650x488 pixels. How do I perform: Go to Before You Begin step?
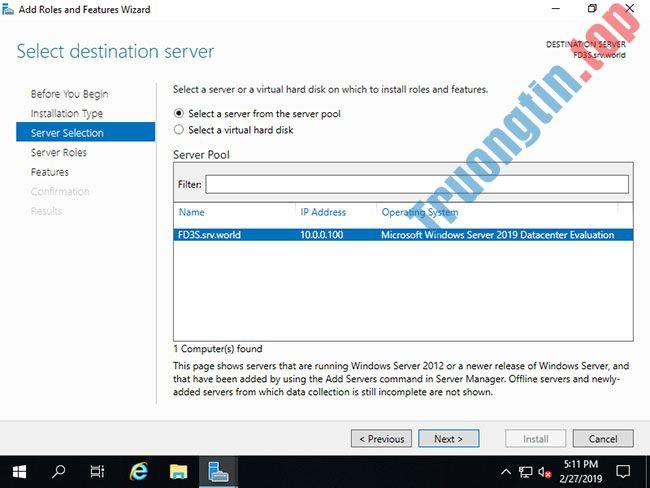[69, 94]
